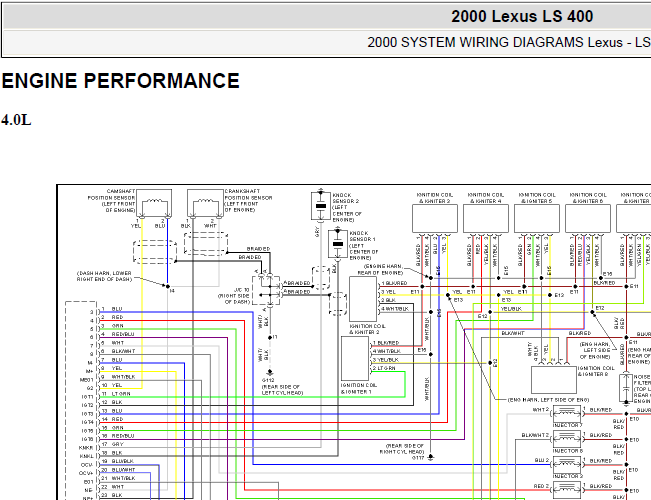Click the '18 BLK' pin label
Screen dimensions: 651x500
112,453
